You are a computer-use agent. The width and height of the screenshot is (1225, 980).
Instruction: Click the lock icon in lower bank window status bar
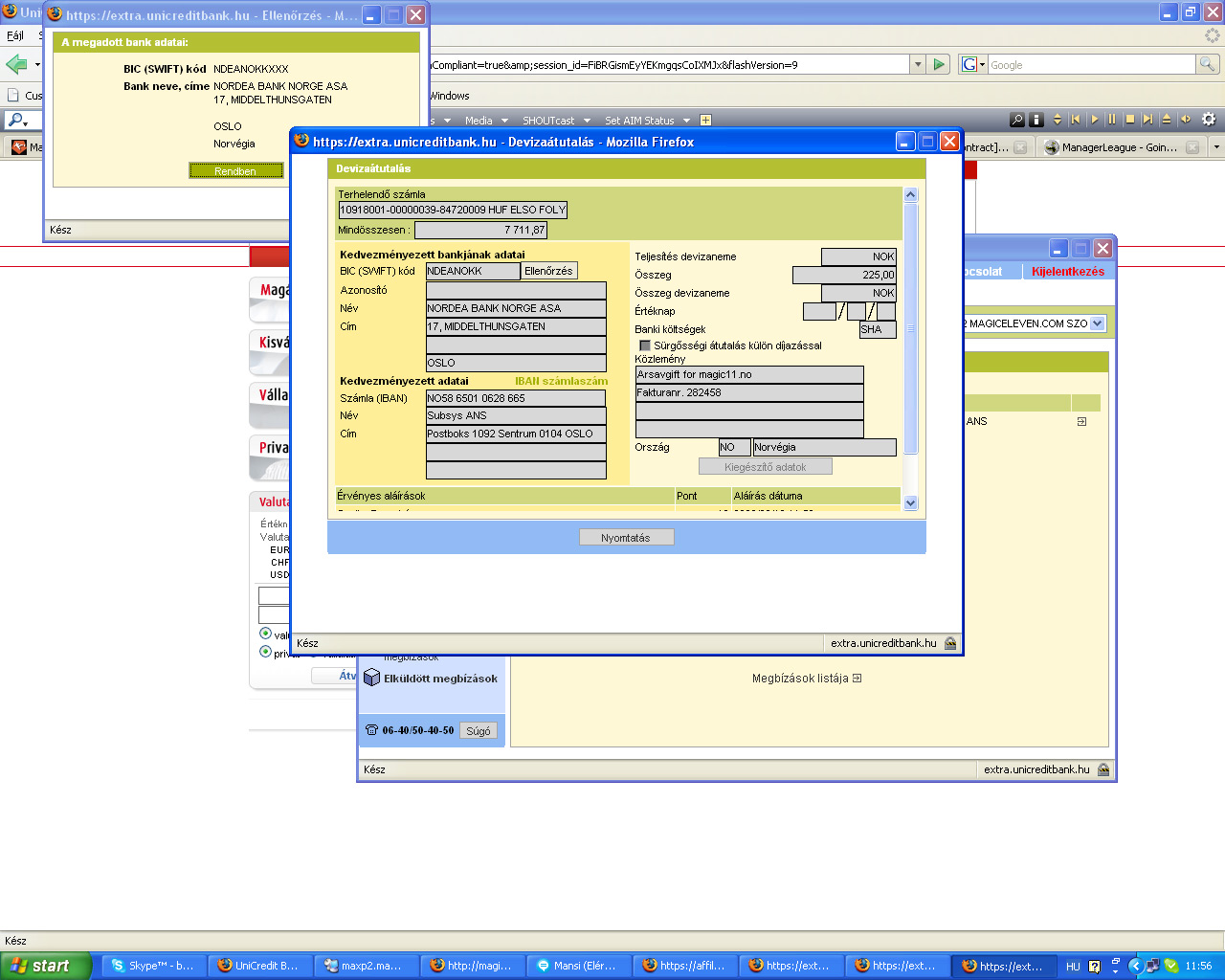point(1103,769)
